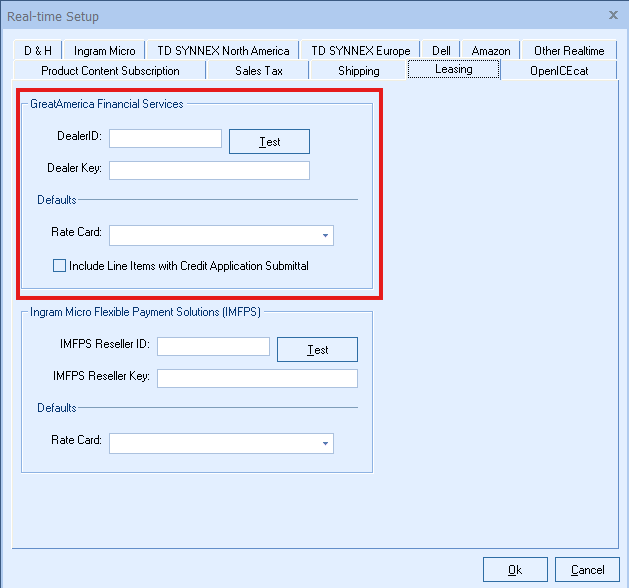
Task: Click the Test button beside DealerID
Action: [x=269, y=142]
